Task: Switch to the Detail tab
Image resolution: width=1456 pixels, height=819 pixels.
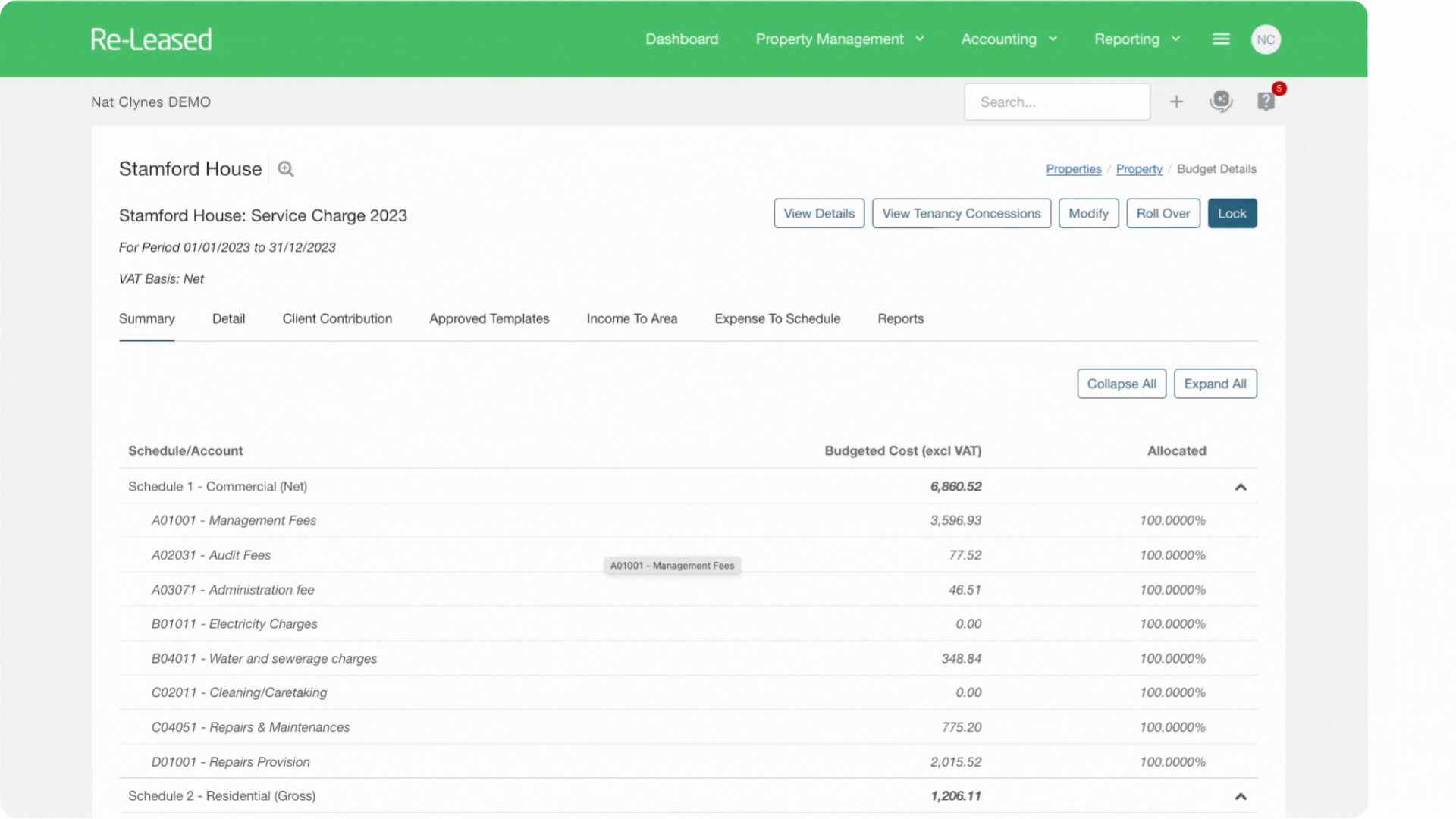Action: point(228,319)
